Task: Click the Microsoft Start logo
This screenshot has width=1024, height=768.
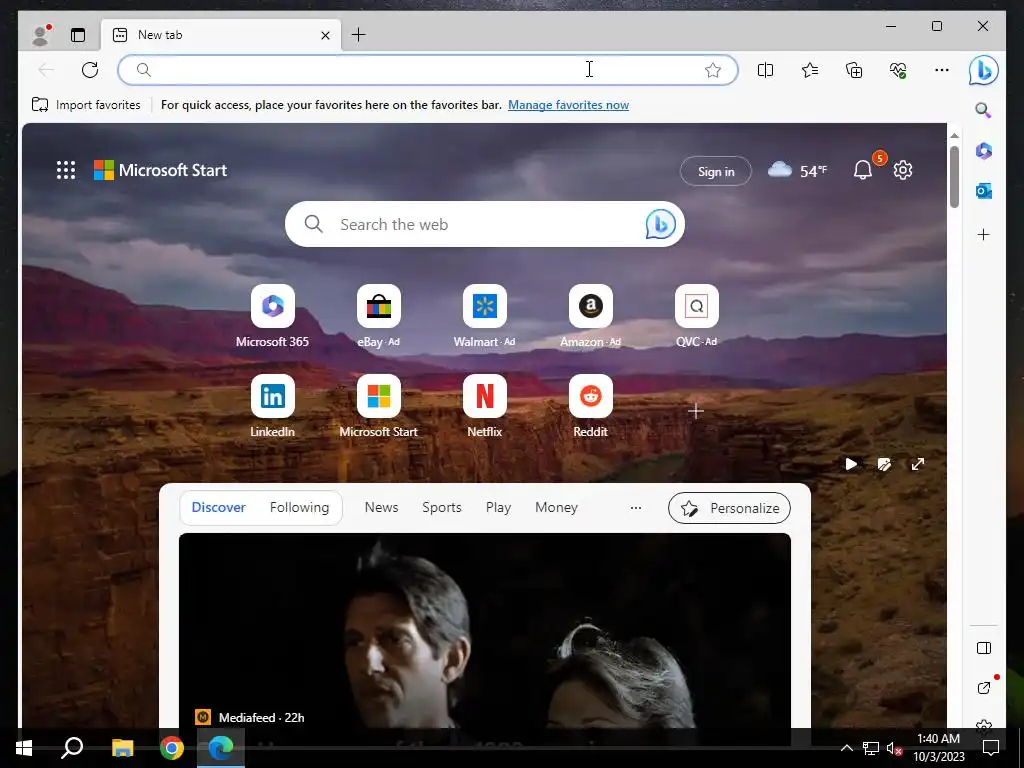Action: [x=161, y=170]
